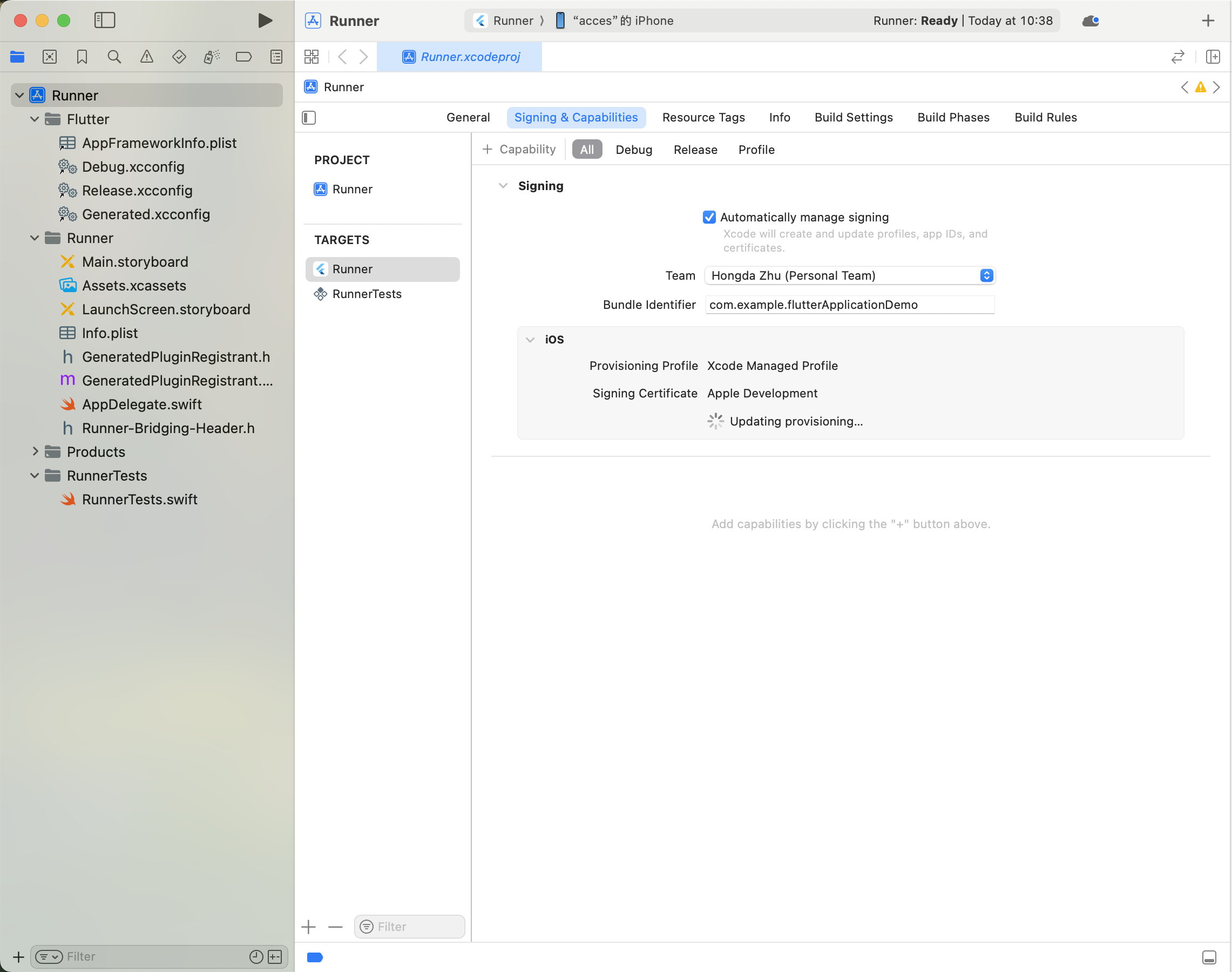This screenshot has width=1232, height=972.
Task: Collapse the iOS signing group
Action: 530,340
